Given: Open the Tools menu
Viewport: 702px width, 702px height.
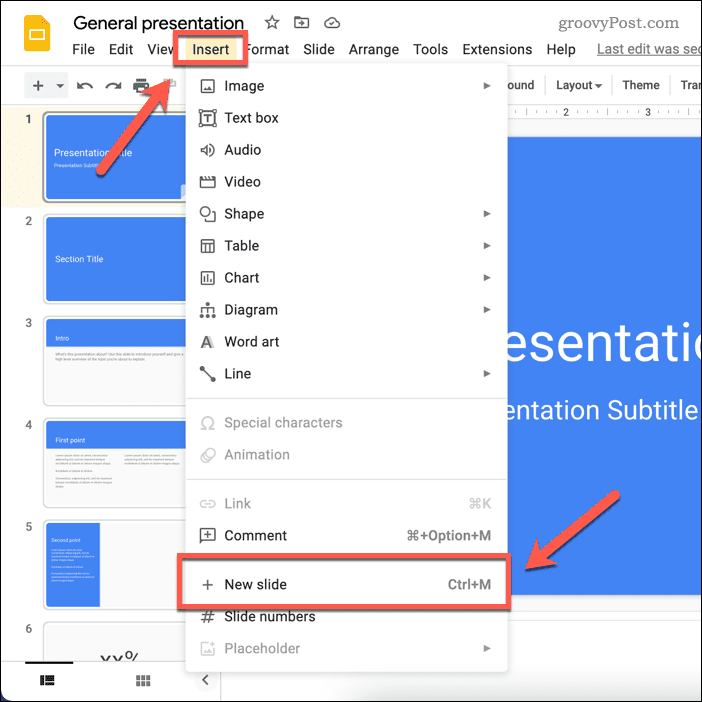Looking at the screenshot, I should (x=430, y=49).
